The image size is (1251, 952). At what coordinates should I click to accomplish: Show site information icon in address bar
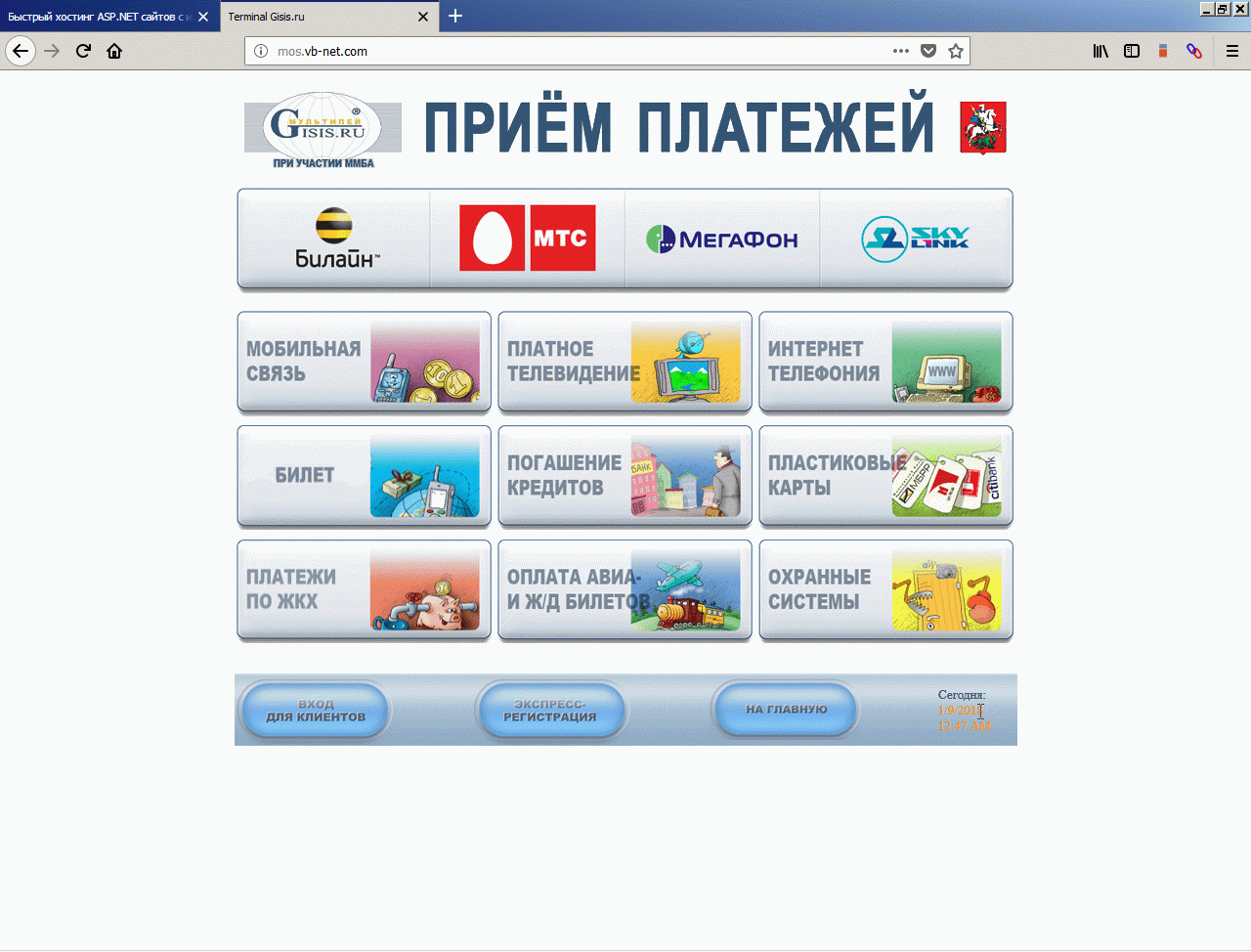click(x=261, y=51)
